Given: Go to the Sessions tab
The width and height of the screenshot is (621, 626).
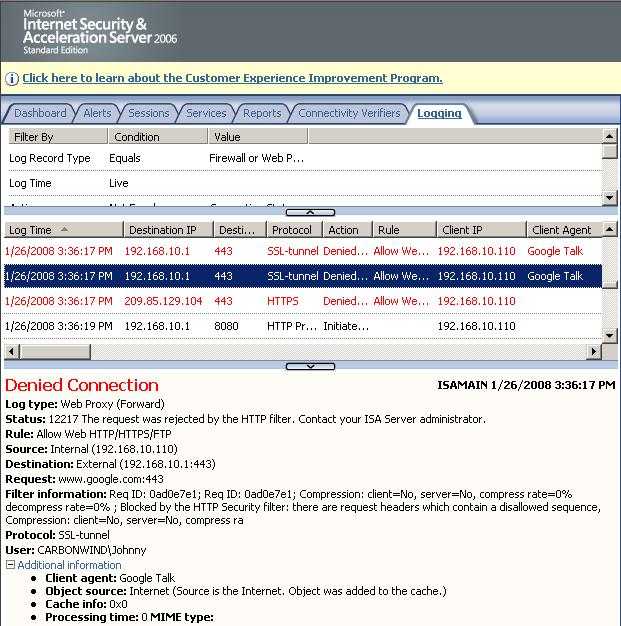Looking at the screenshot, I should pyautogui.click(x=149, y=113).
